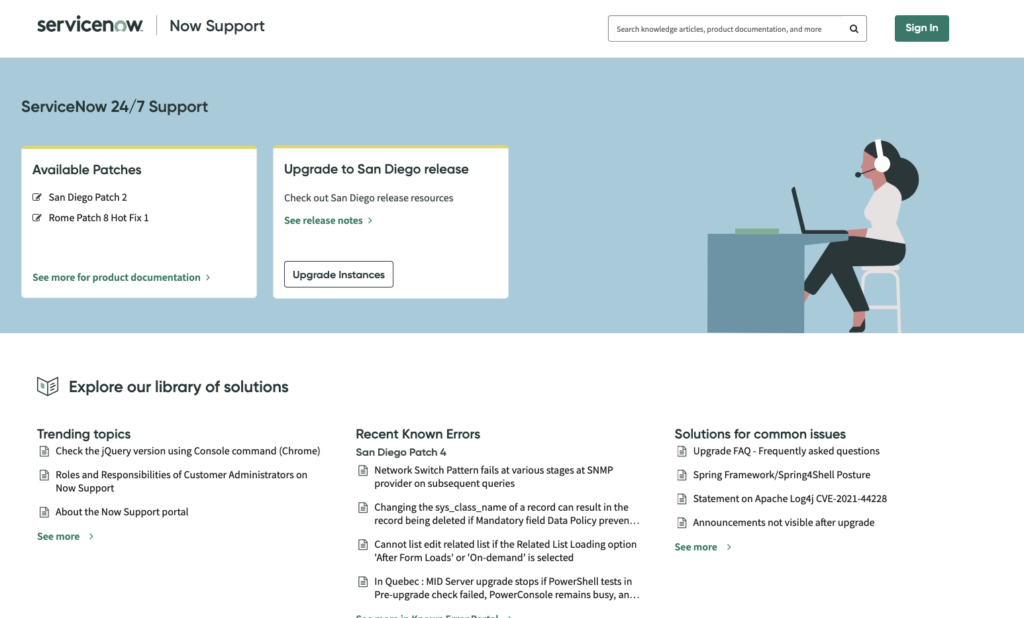Open Changing the sys_class_name known error
The height and width of the screenshot is (618, 1024).
506,514
